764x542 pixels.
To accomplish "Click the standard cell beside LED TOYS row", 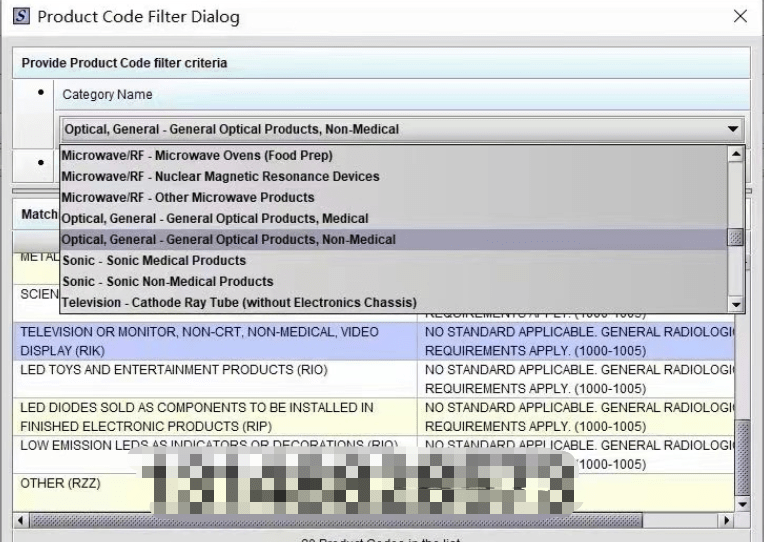I will point(576,379).
